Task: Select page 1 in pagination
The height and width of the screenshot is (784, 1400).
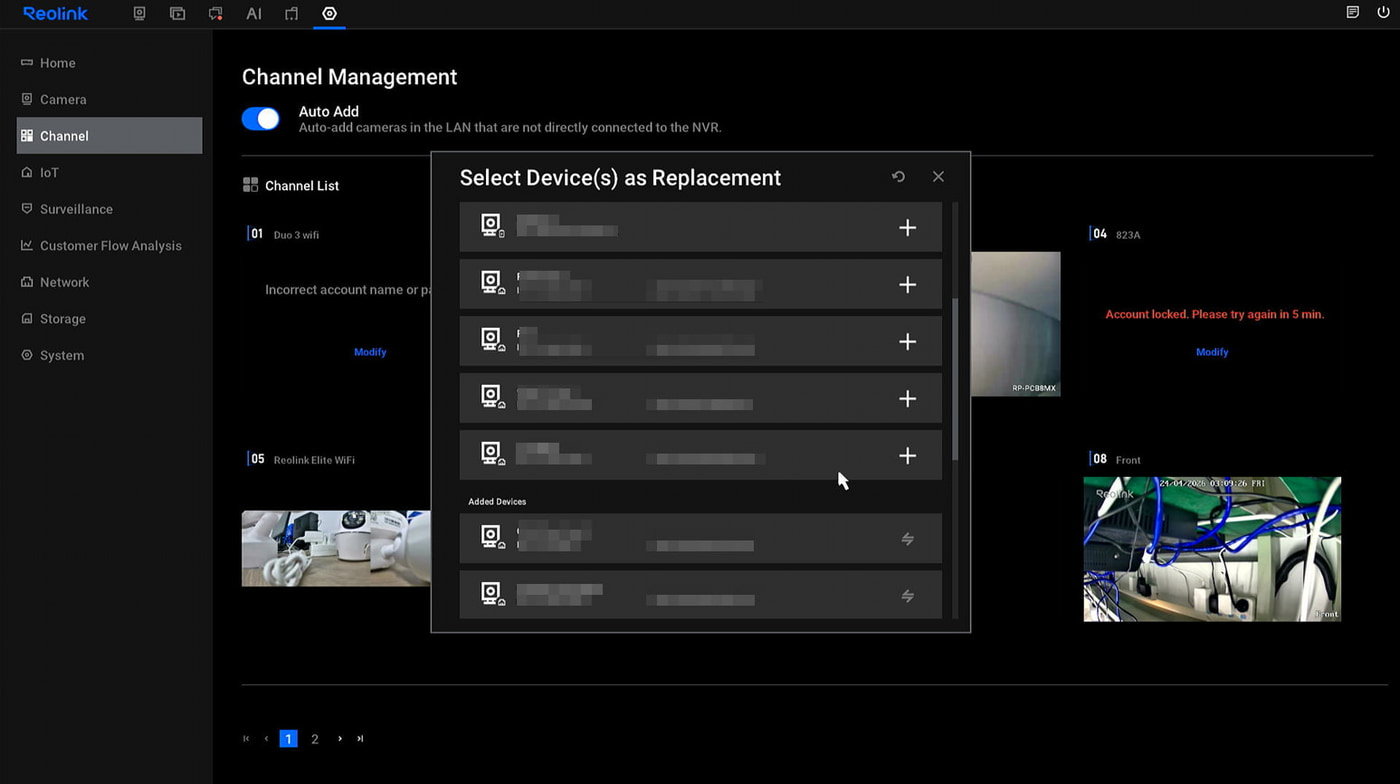Action: click(x=288, y=739)
